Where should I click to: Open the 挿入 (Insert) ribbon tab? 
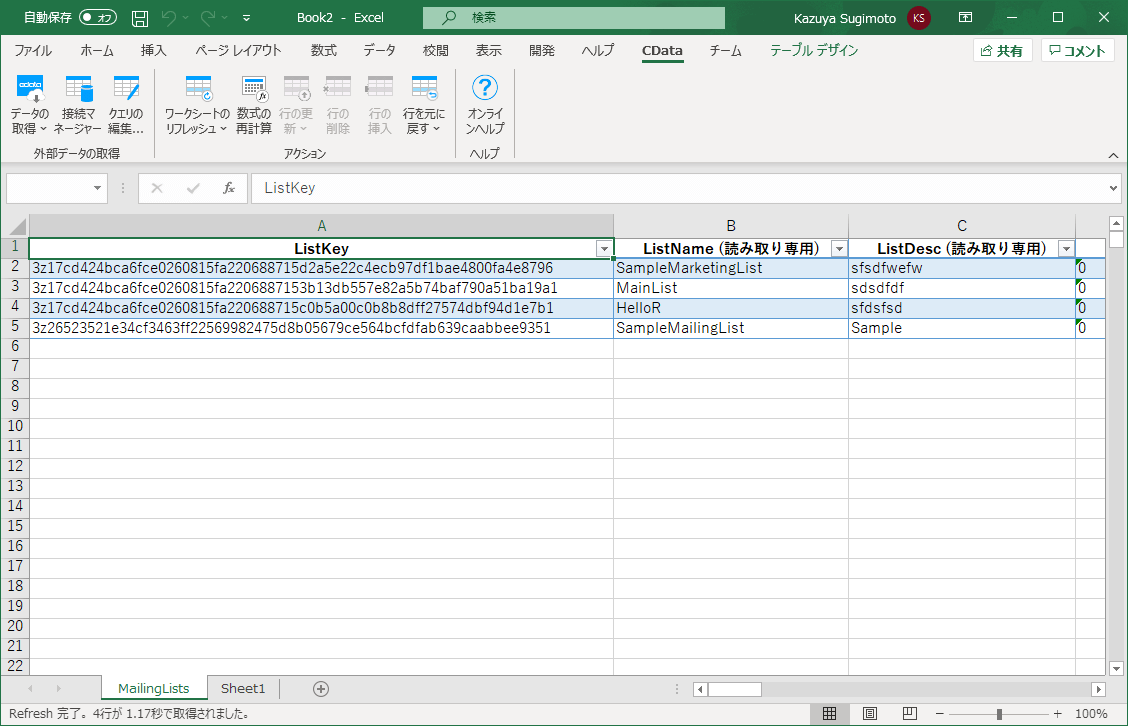153,51
